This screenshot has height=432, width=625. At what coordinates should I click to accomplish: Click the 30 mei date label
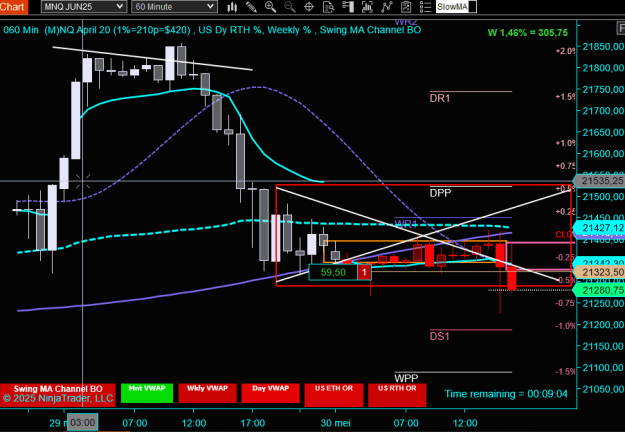[x=336, y=423]
